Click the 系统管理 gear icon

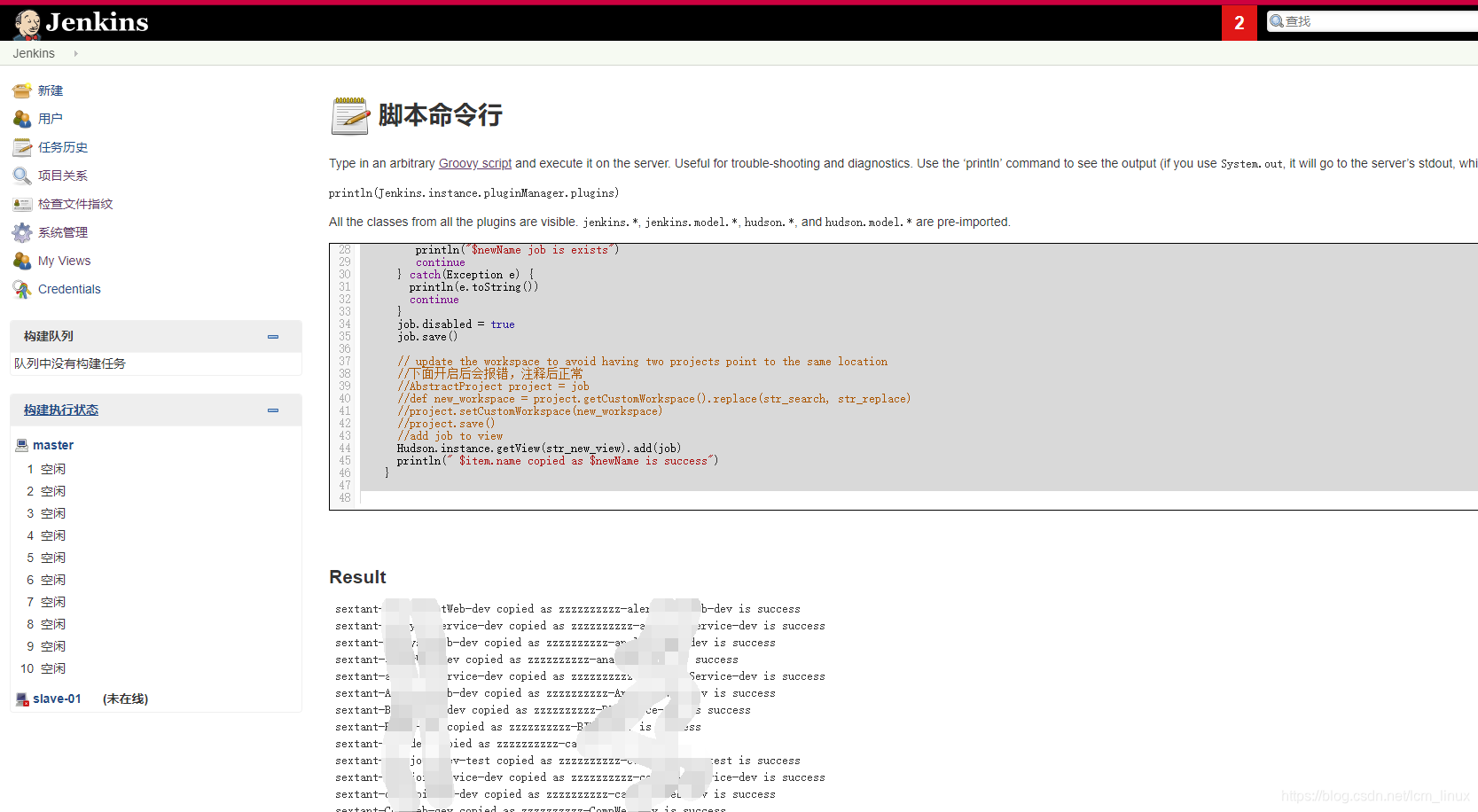coord(22,232)
